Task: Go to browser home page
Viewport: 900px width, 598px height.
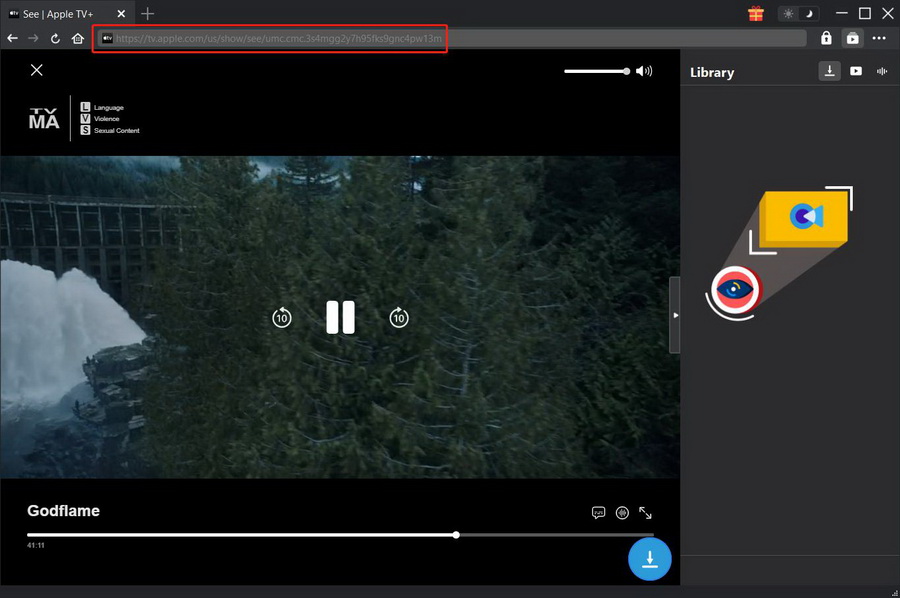Action: [x=78, y=38]
